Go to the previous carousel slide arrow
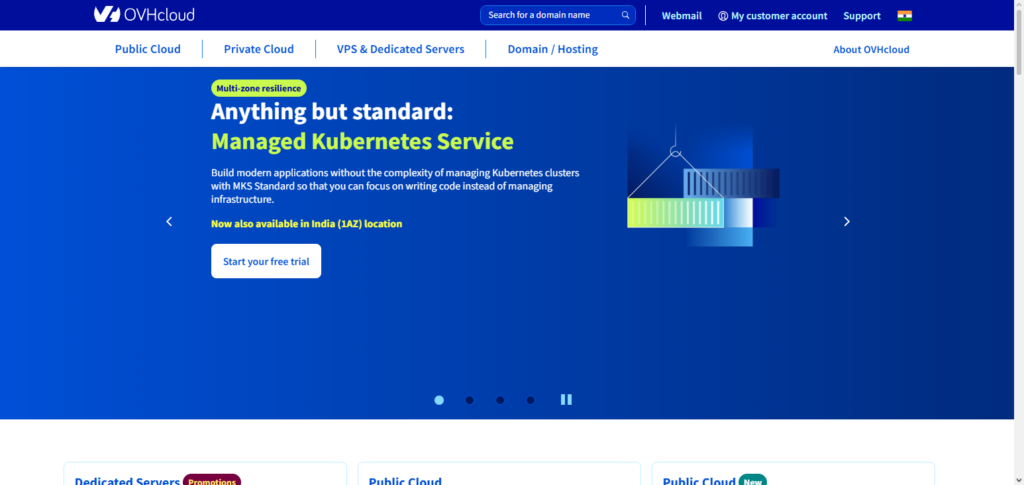 [169, 222]
